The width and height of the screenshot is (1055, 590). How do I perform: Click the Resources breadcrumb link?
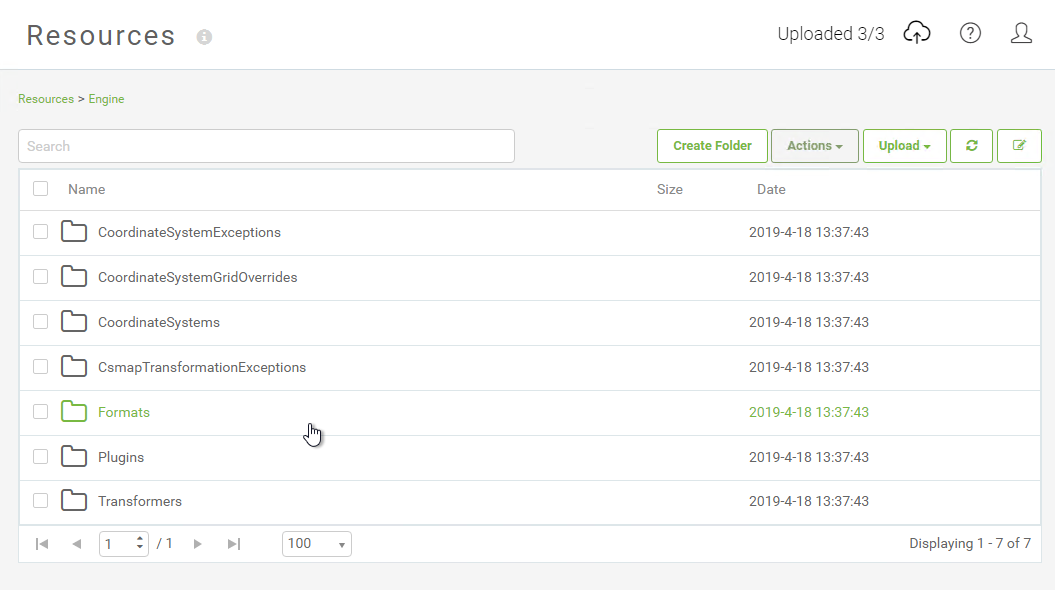click(x=46, y=99)
